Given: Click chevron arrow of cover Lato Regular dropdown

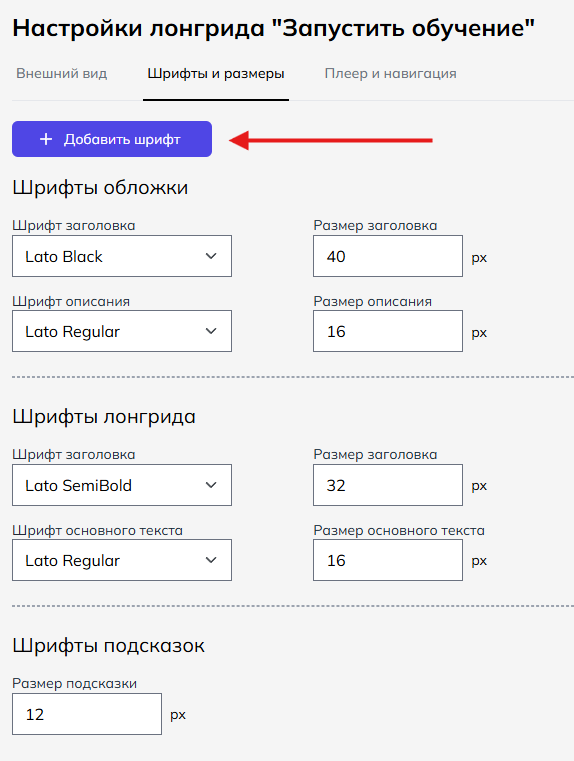Looking at the screenshot, I should click(211, 331).
